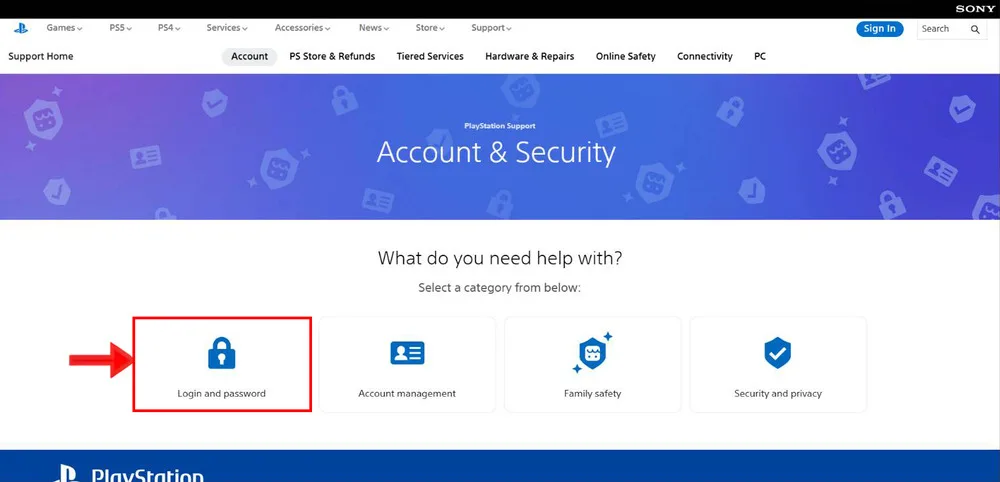This screenshot has height=482, width=1000.
Task: Select the Family safety shield icon
Action: [x=592, y=353]
